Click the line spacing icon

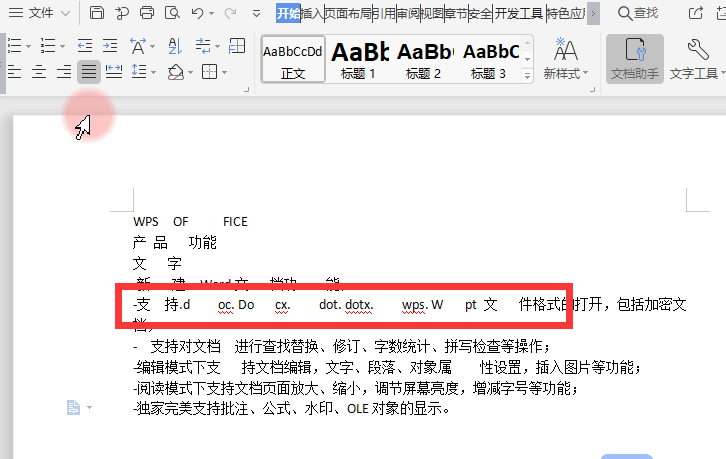coord(139,72)
